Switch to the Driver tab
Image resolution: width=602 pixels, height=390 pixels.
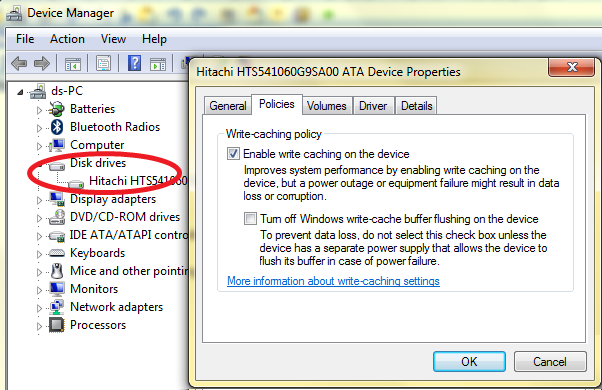pos(373,106)
